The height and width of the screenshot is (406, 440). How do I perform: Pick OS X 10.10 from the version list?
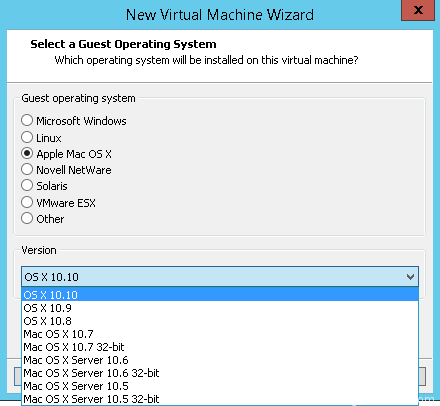(x=220, y=295)
